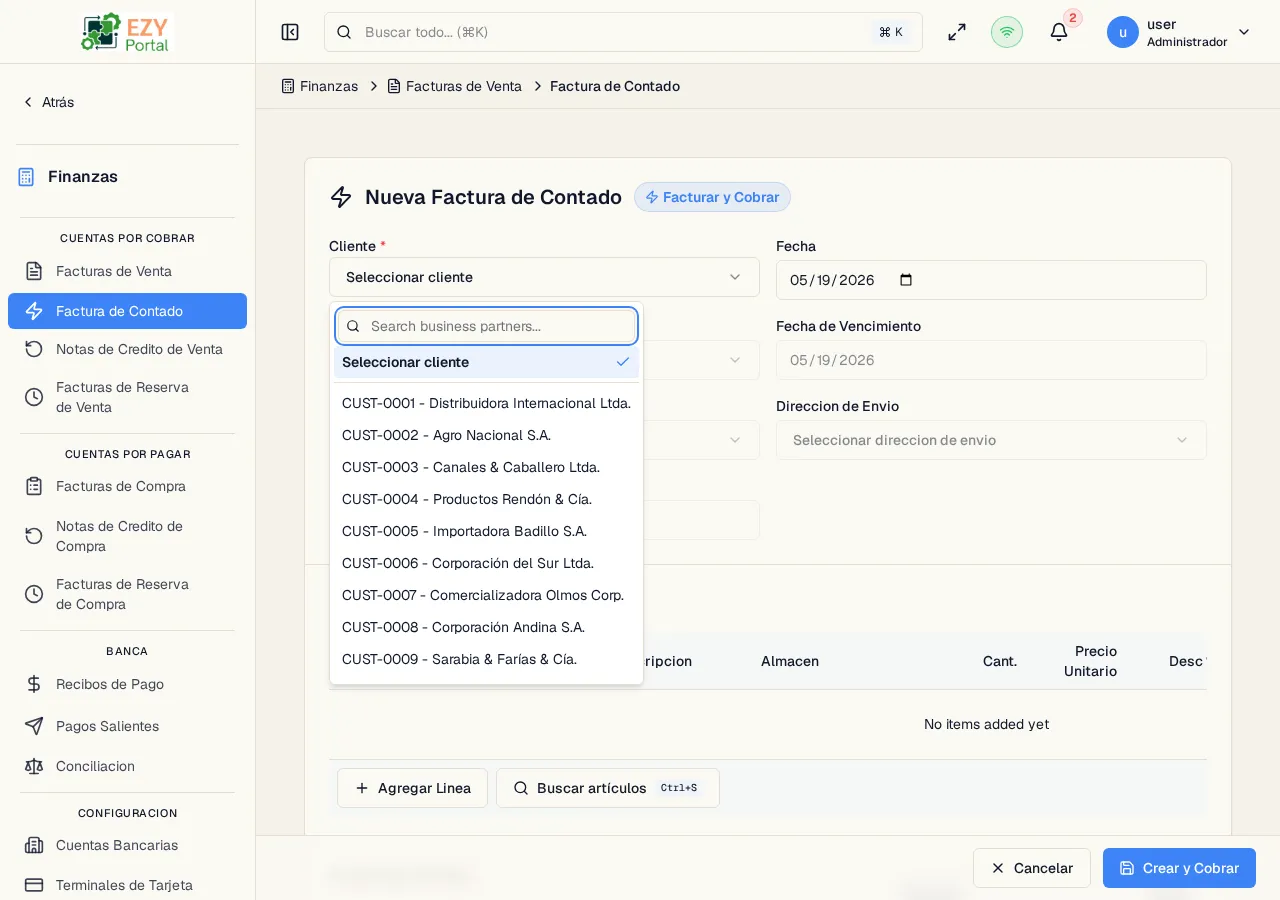
Task: Select CUST-0006 Corporación del Sur Ltda.
Action: tap(486, 563)
